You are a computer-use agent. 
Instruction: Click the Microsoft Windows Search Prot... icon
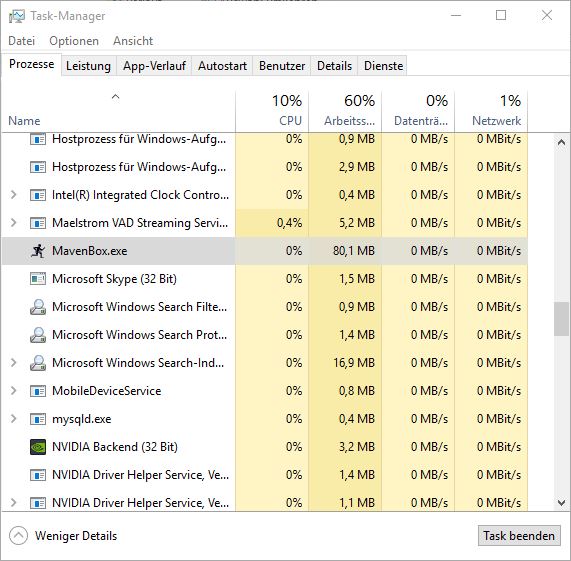click(38, 335)
